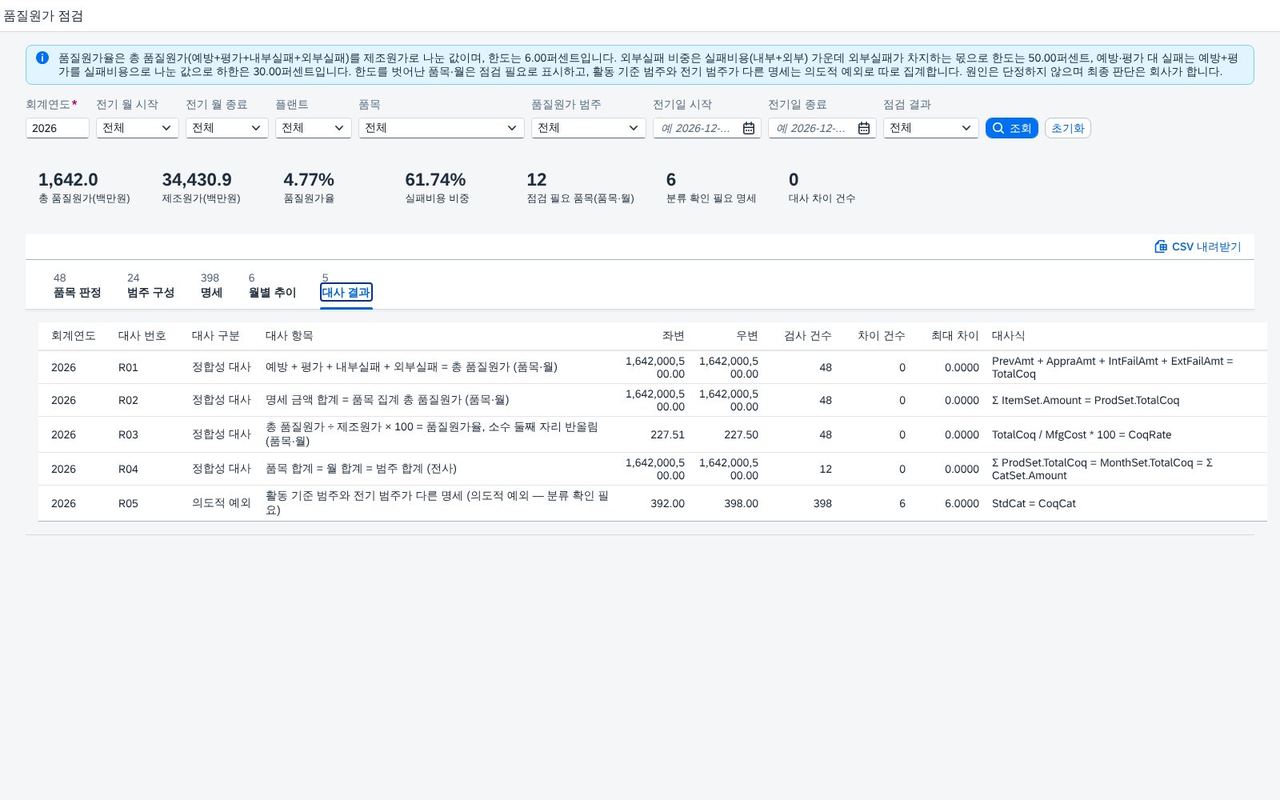Image resolution: width=1280 pixels, height=800 pixels.
Task: Focus the 회계연도 input field
Action: point(58,128)
